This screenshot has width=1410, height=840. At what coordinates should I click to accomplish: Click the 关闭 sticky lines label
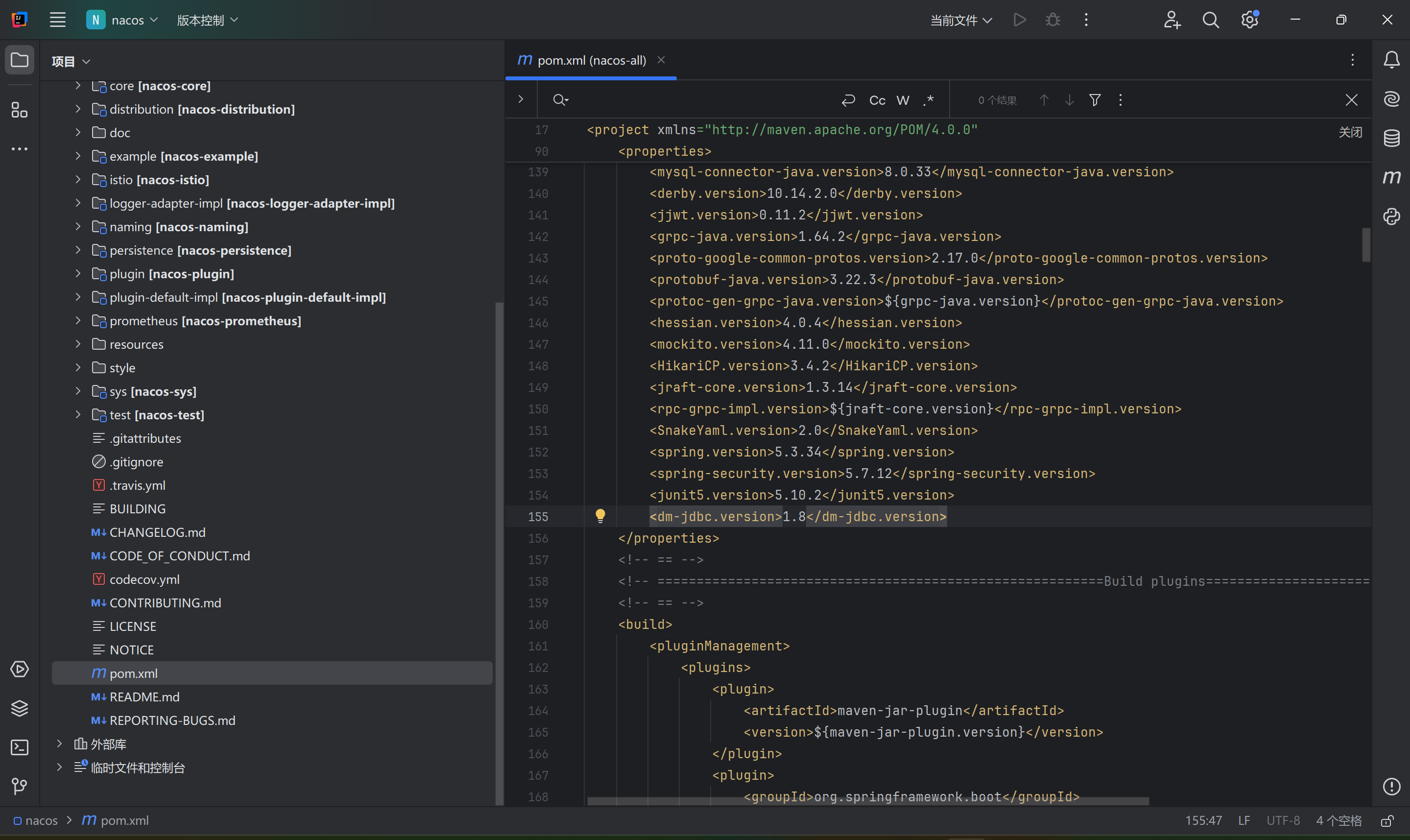[1350, 132]
